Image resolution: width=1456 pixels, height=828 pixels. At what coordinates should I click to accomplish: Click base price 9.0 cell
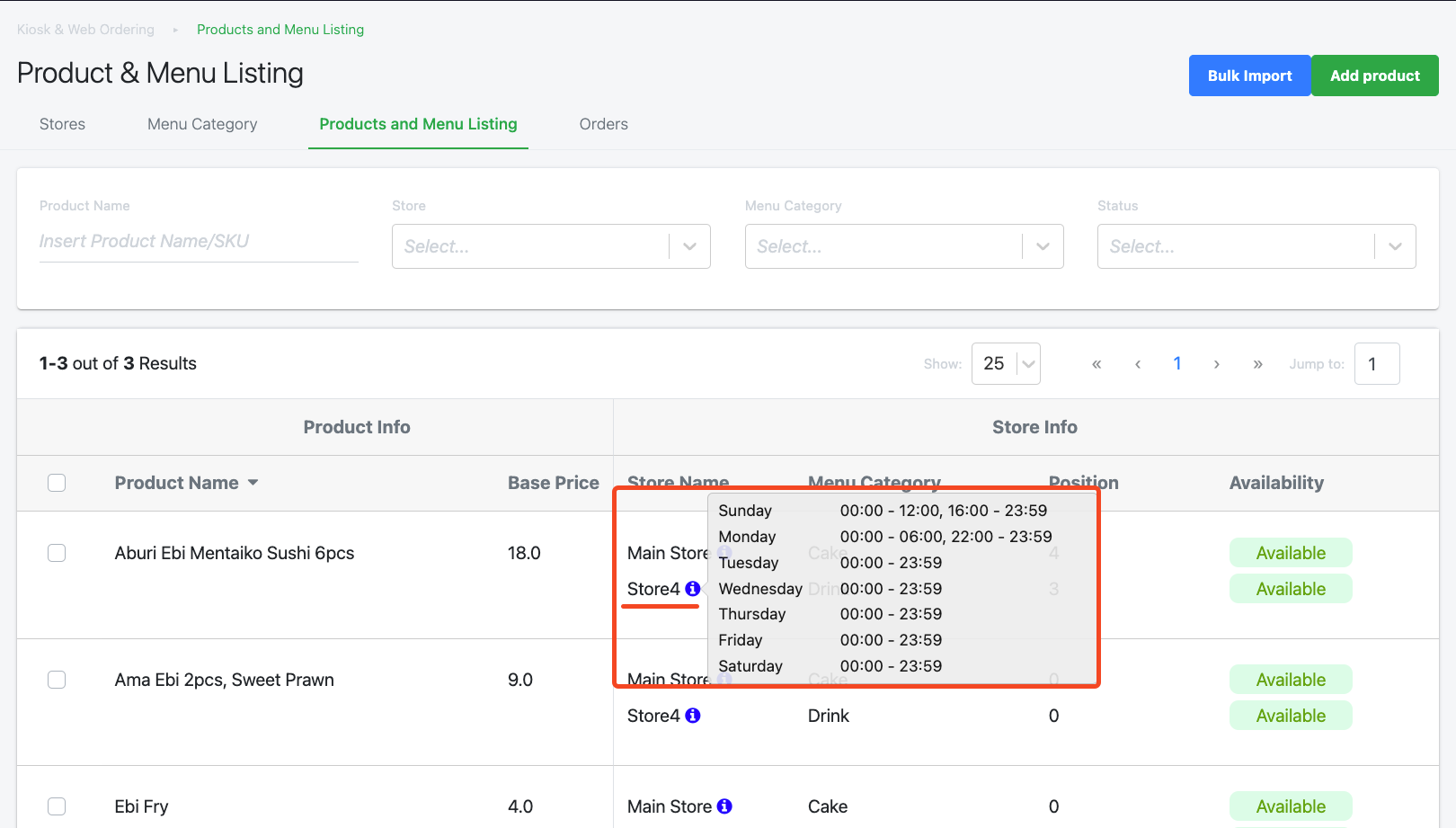tap(520, 680)
